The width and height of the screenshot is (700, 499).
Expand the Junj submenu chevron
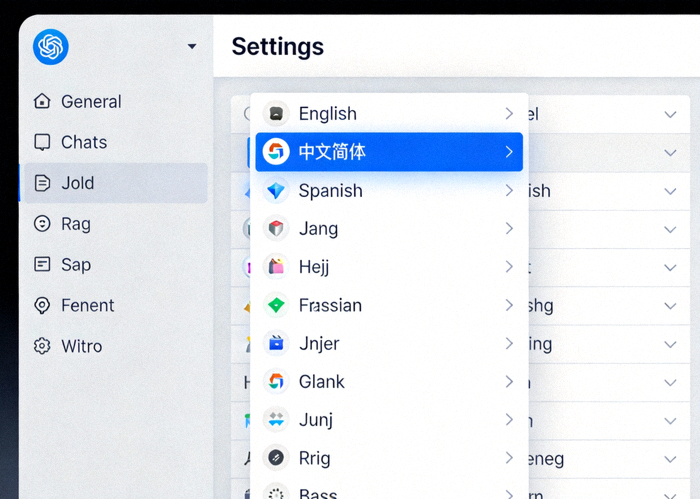(x=509, y=420)
